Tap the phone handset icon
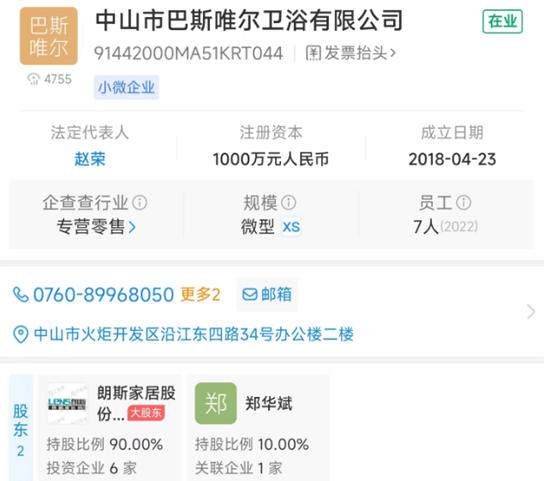Image resolution: width=550 pixels, height=481 pixels. point(21,294)
